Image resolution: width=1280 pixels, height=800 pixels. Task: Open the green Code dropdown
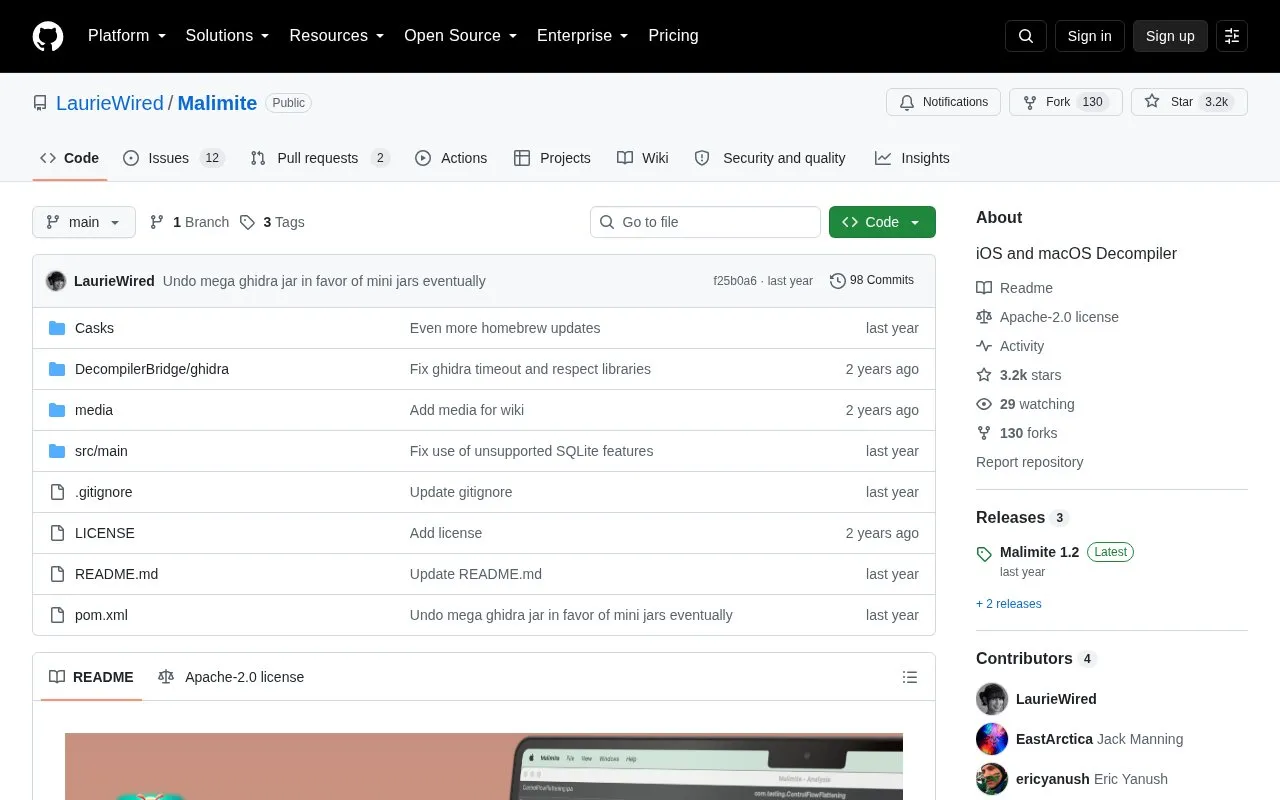(x=882, y=222)
